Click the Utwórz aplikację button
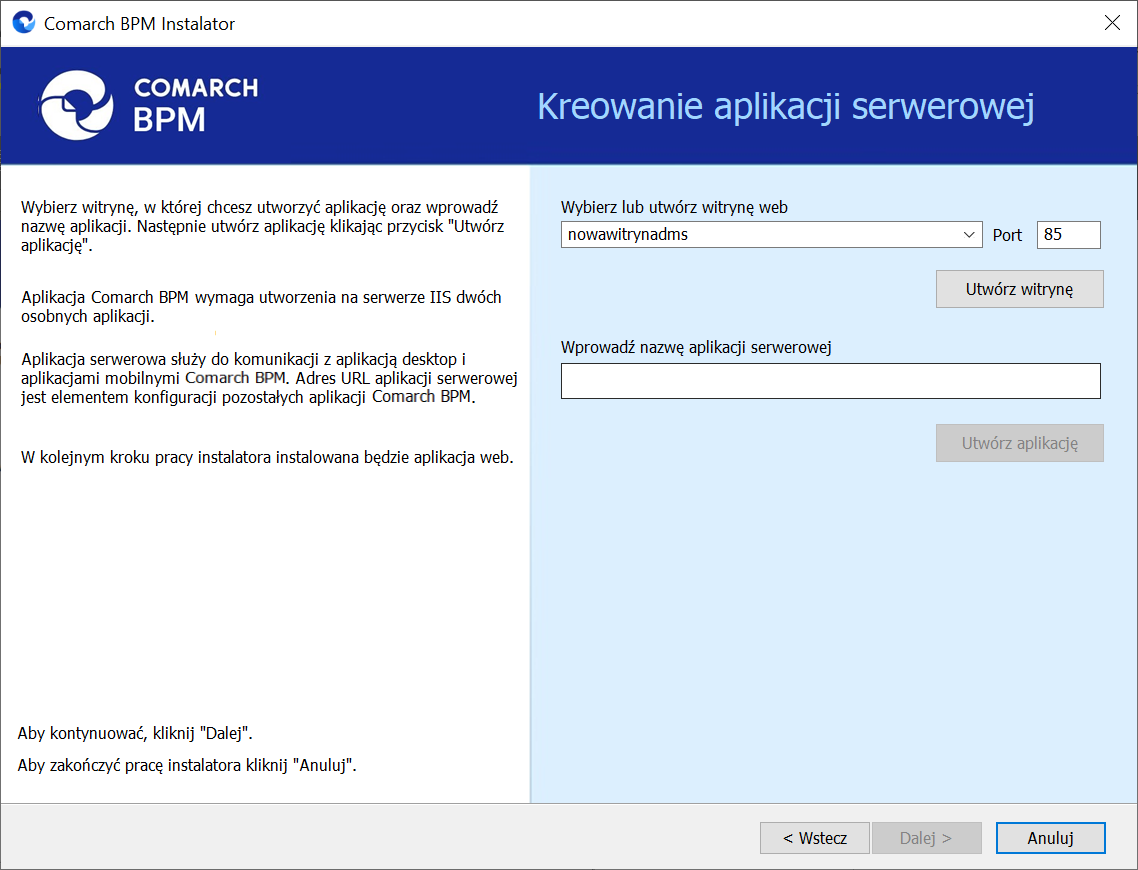 [x=1019, y=443]
